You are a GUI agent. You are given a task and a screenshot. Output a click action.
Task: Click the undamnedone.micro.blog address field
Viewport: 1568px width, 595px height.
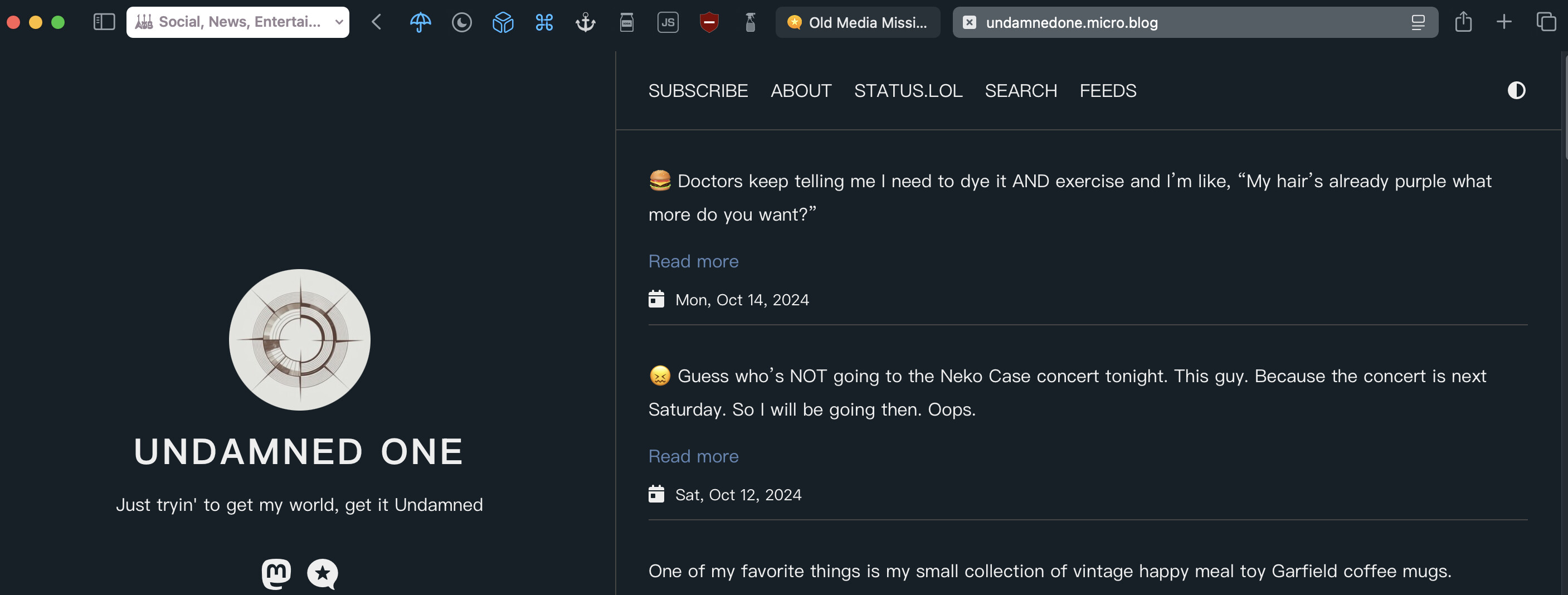tap(1157, 22)
